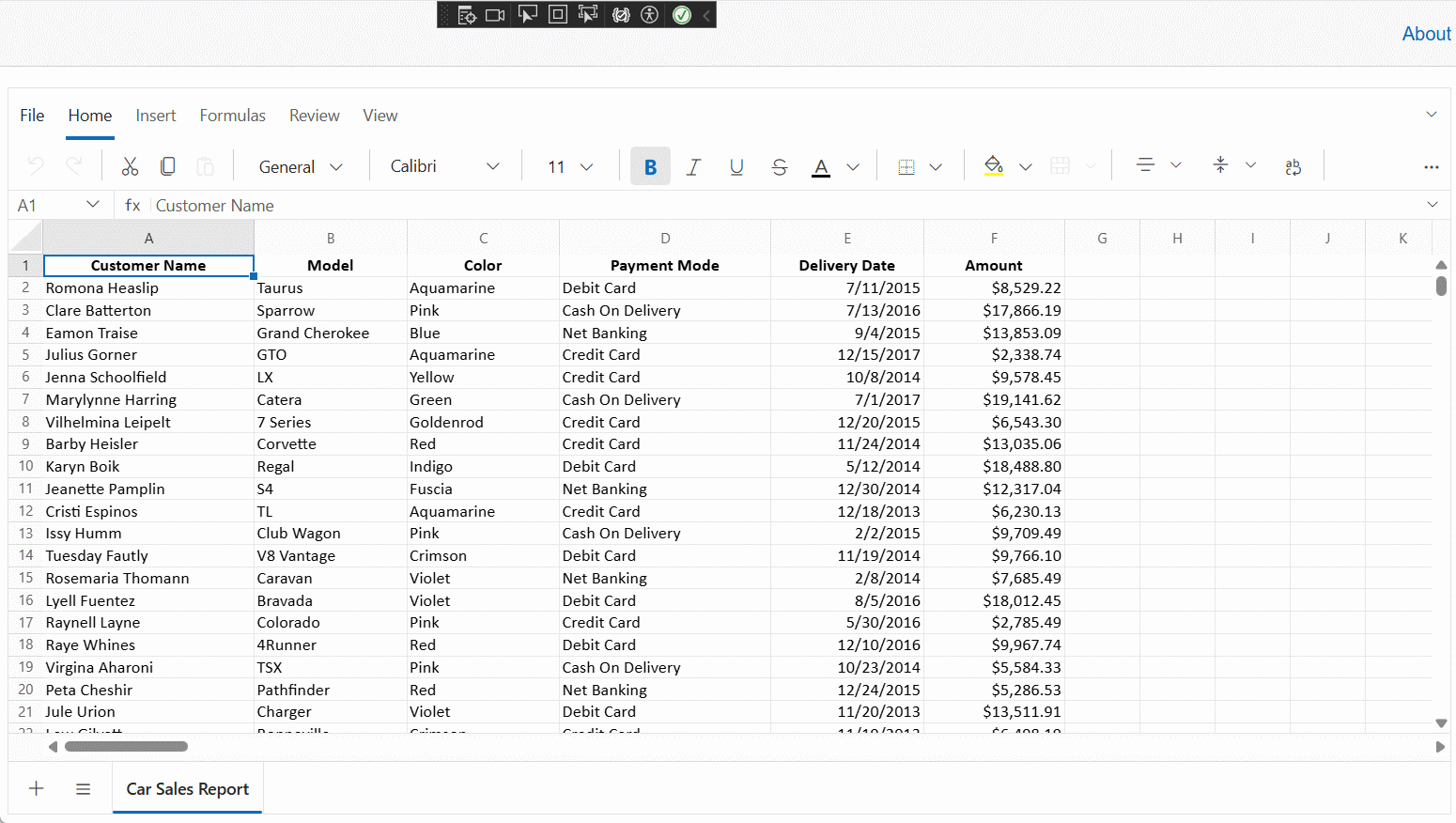The height and width of the screenshot is (823, 1456).
Task: Open the File menu
Action: point(32,116)
